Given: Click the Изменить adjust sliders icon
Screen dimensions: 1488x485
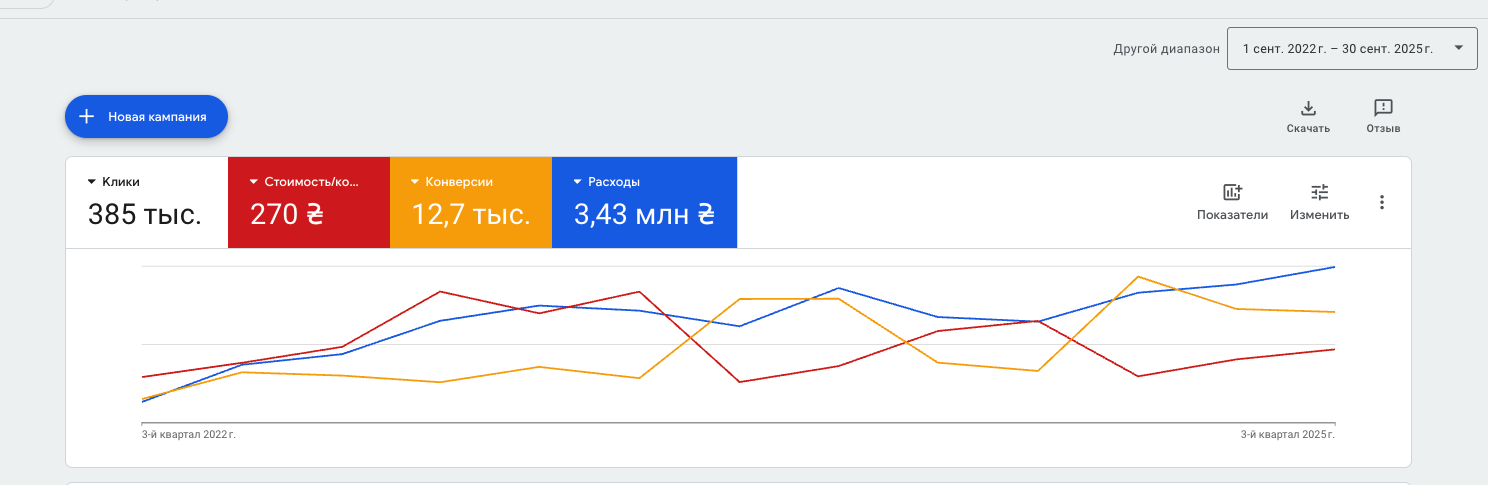Looking at the screenshot, I should [1319, 193].
